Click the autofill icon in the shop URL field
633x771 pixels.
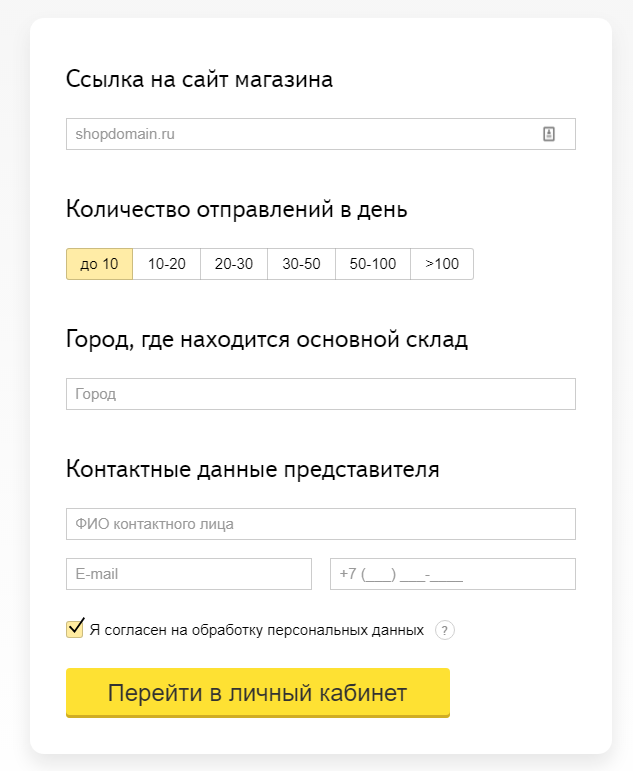[548, 134]
